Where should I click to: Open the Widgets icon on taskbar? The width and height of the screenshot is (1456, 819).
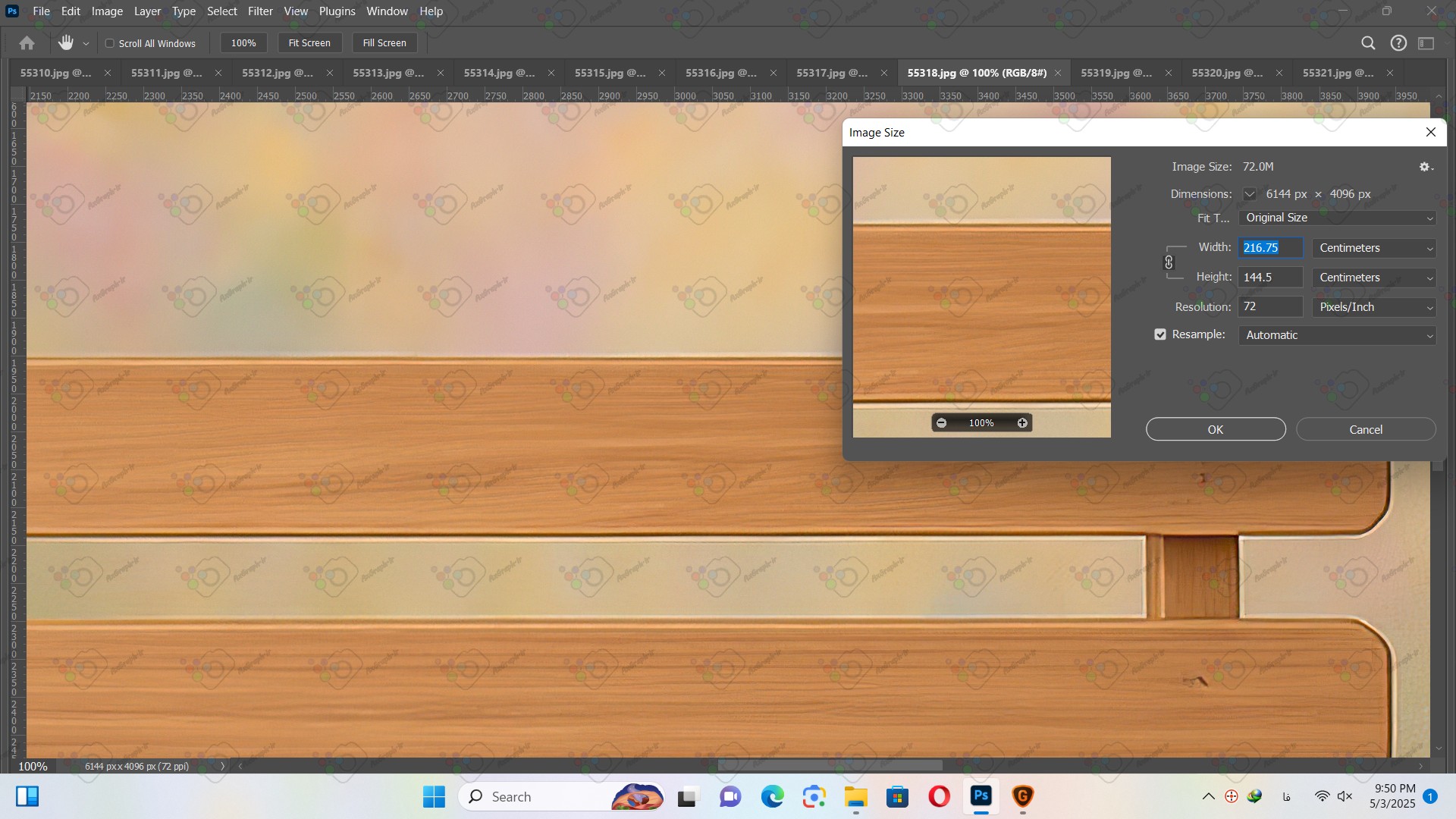(x=27, y=796)
